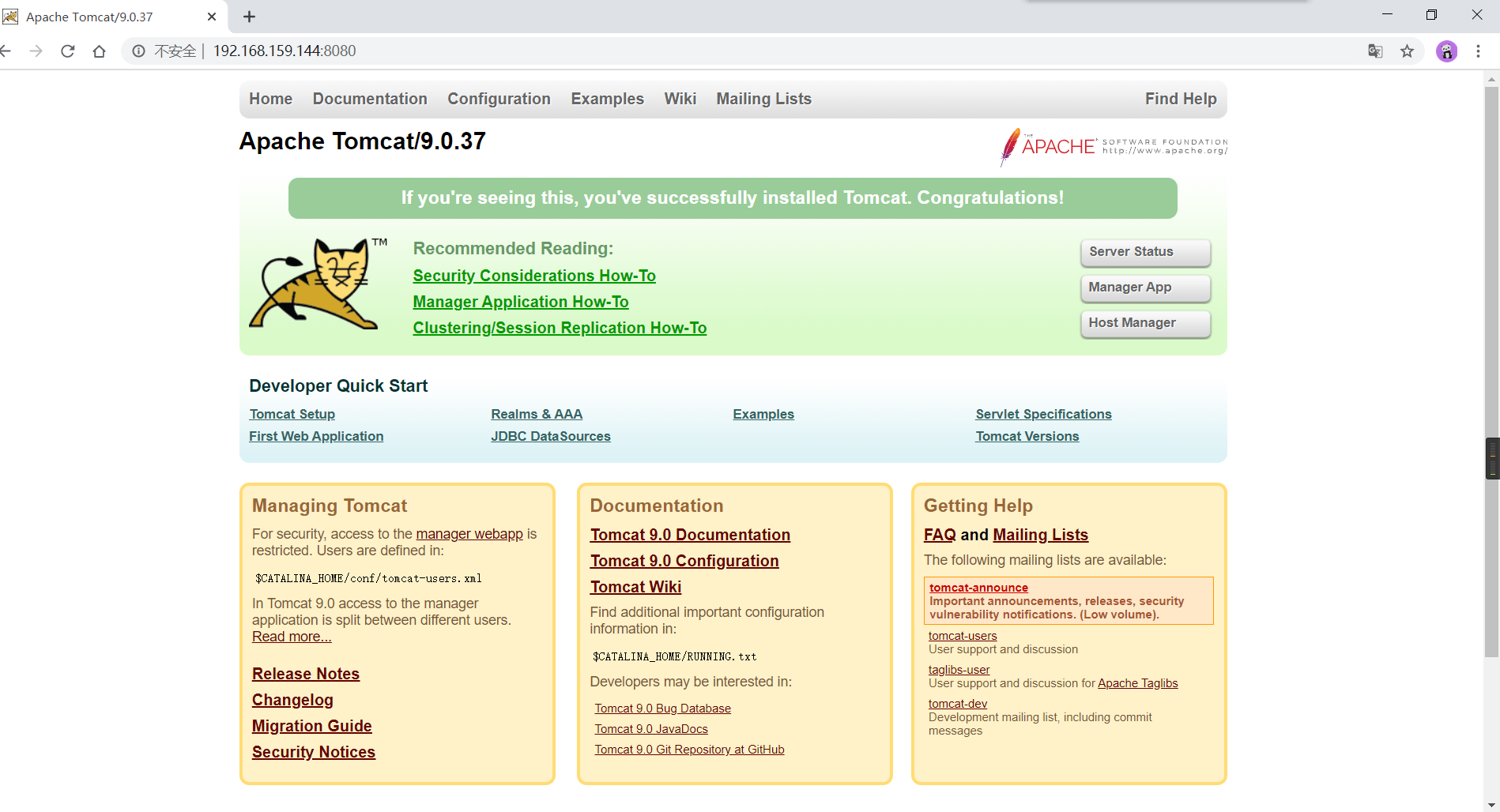Viewport: 1500px width, 812px height.
Task: Click the scrollbar up arrow
Action: 1492,78
